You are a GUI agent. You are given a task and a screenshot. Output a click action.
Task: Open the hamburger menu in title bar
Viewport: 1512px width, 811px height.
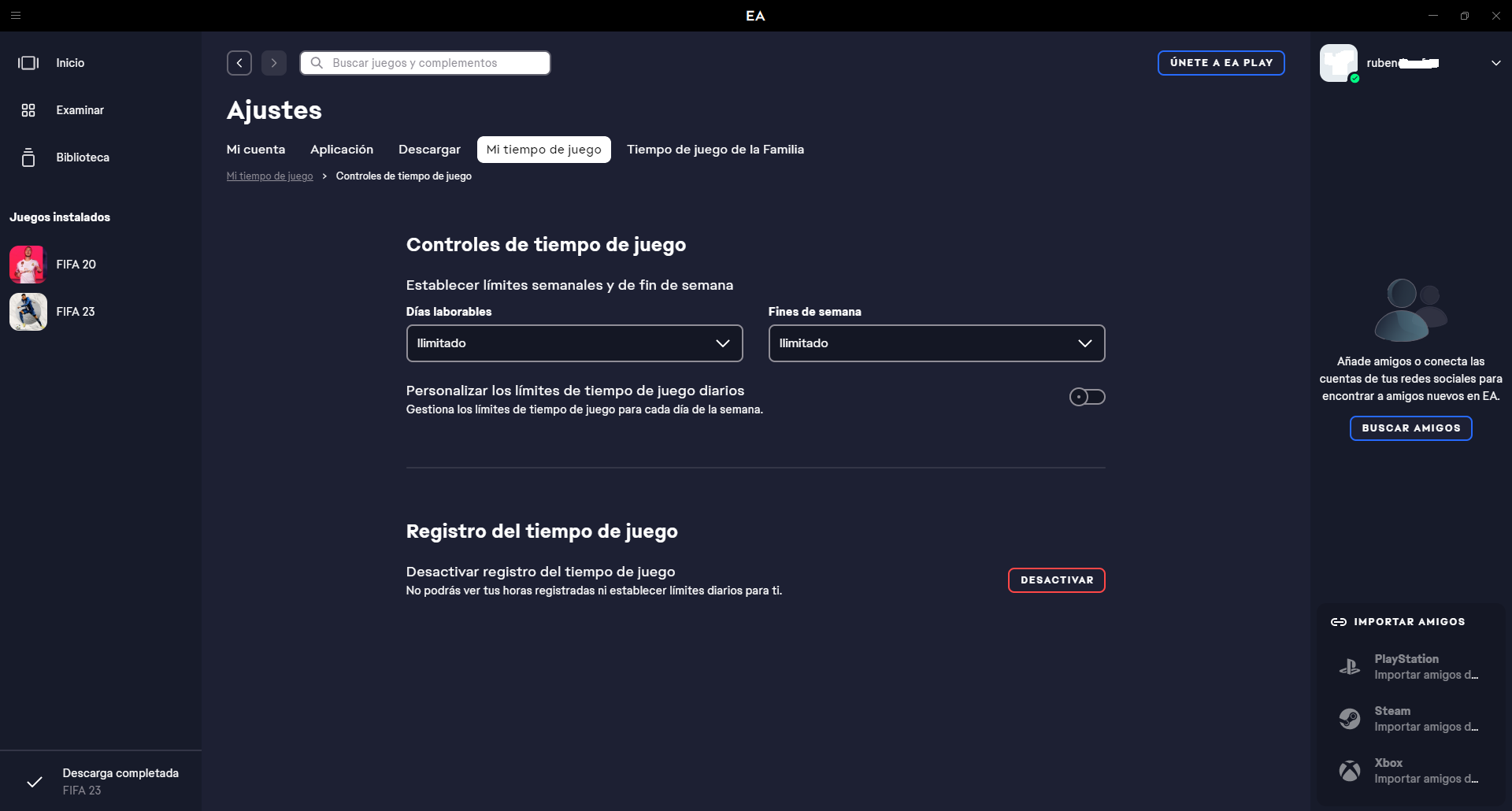click(16, 16)
